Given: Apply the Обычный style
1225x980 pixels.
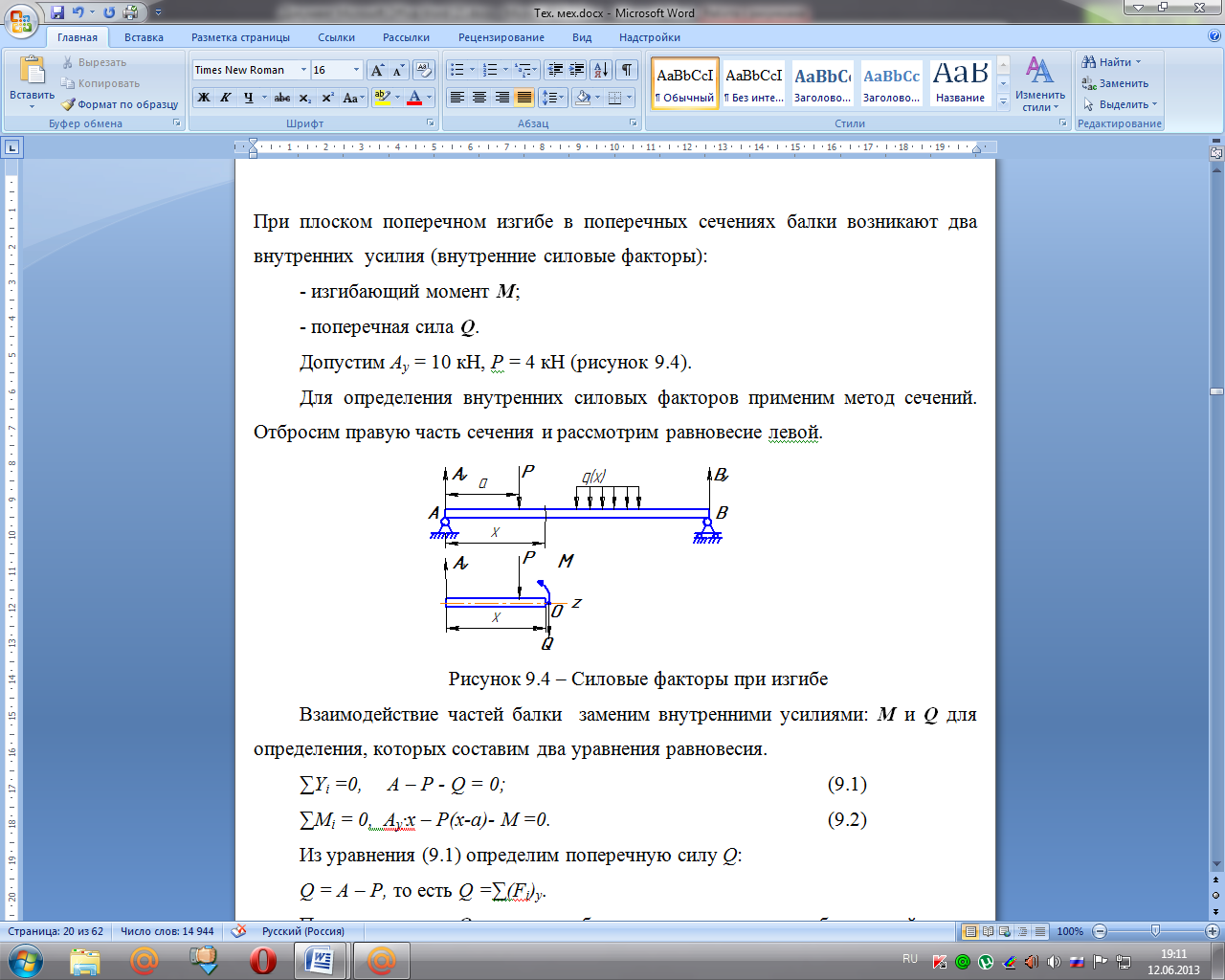Looking at the screenshot, I should tap(684, 83).
